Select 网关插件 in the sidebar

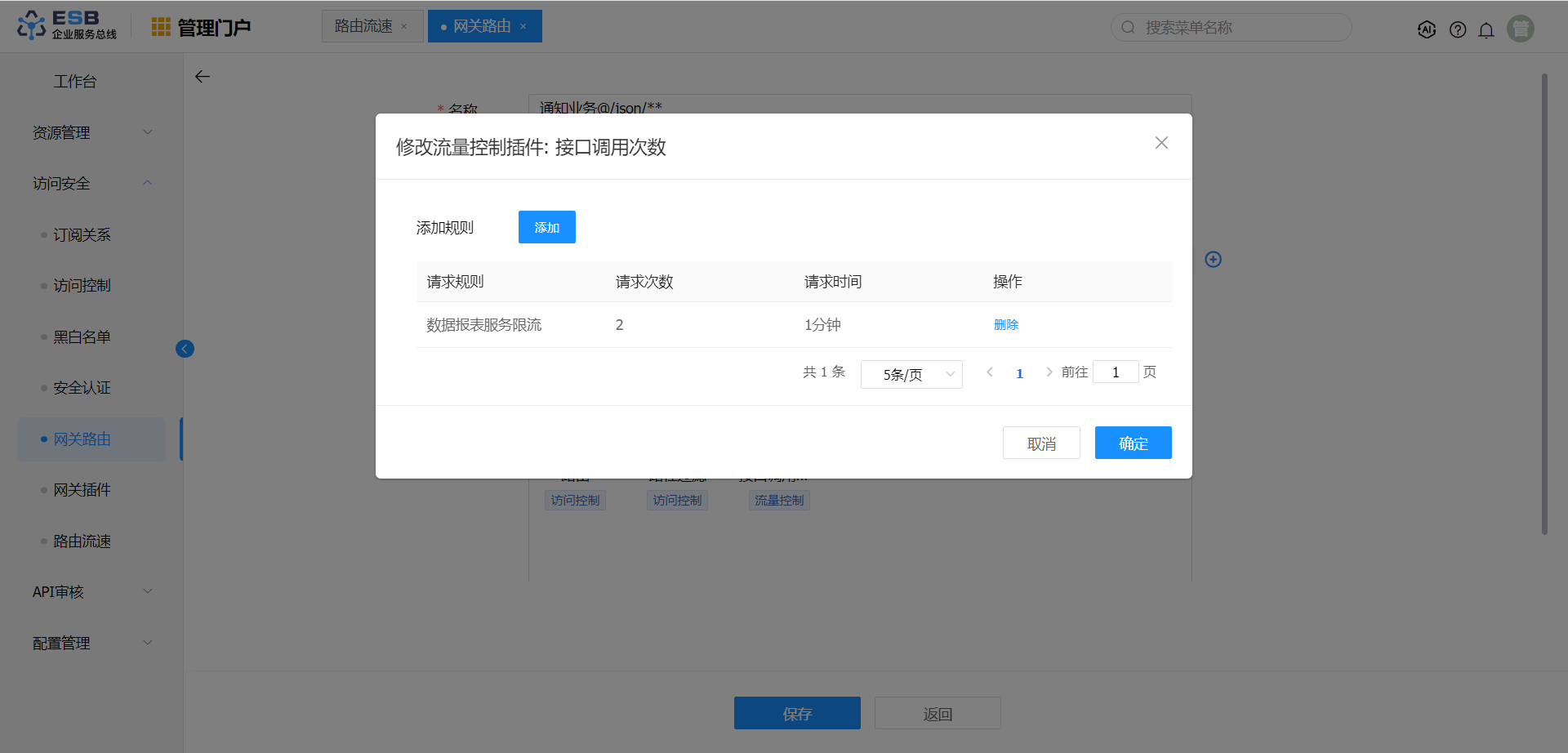point(82,490)
